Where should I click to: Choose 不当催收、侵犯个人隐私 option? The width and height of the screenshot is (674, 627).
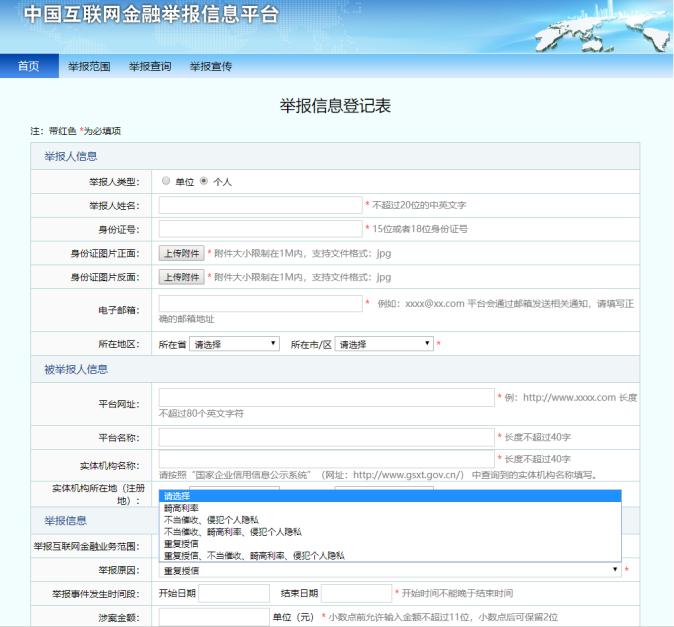click(x=390, y=520)
